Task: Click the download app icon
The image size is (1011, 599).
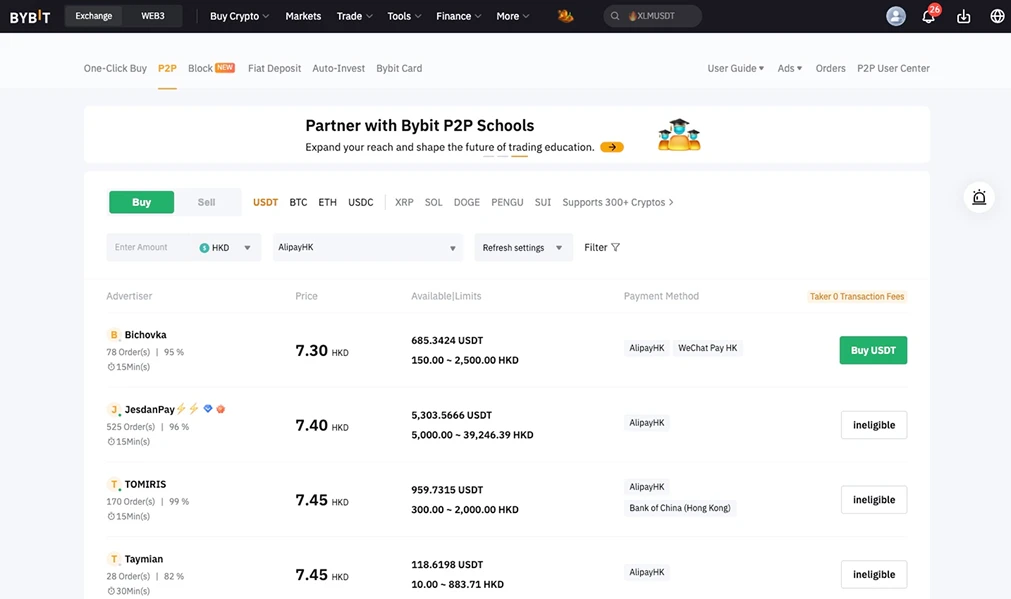Action: pyautogui.click(x=963, y=16)
